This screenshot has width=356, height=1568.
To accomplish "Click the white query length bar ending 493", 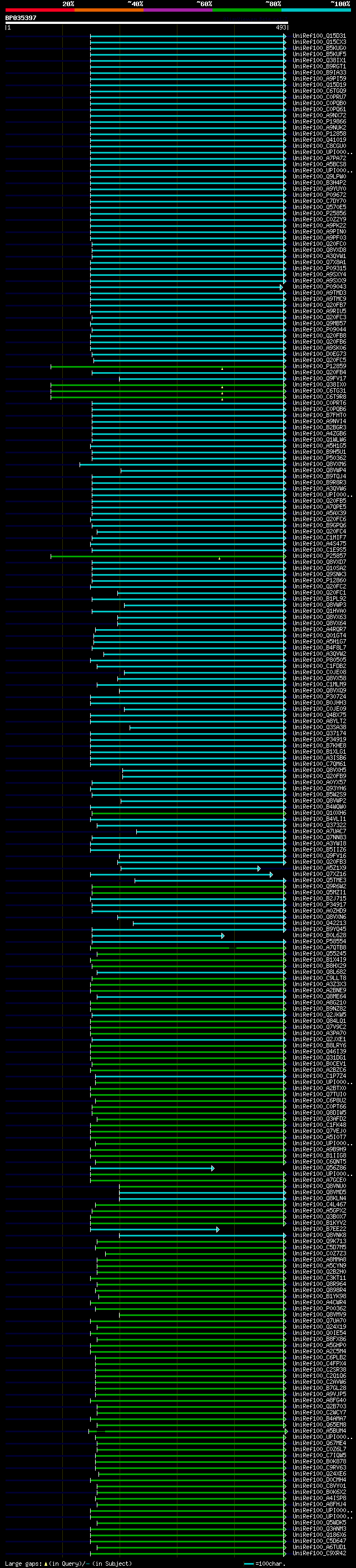I will [x=147, y=22].
